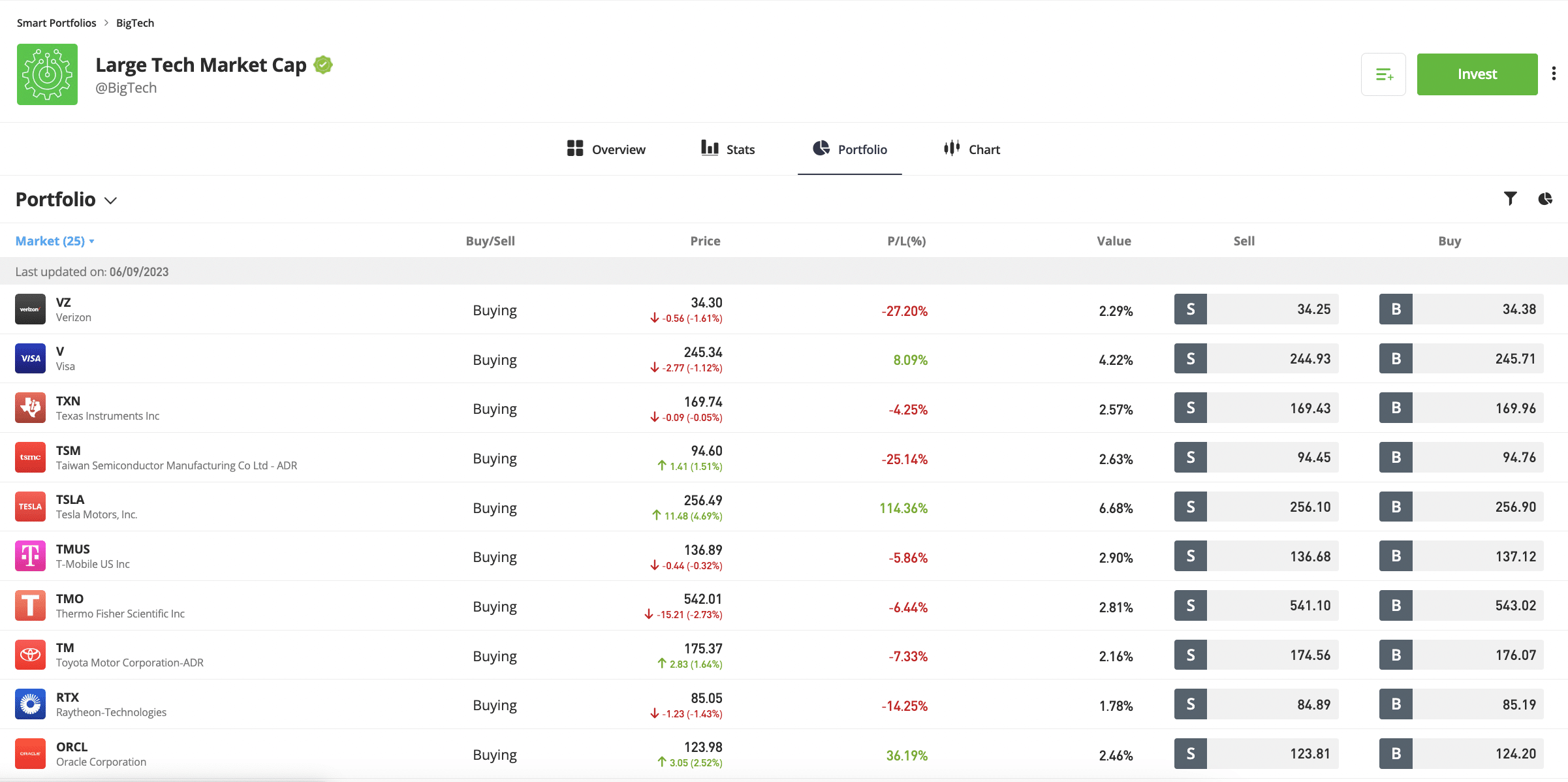Switch to pie chart view icon

pos(1545,198)
